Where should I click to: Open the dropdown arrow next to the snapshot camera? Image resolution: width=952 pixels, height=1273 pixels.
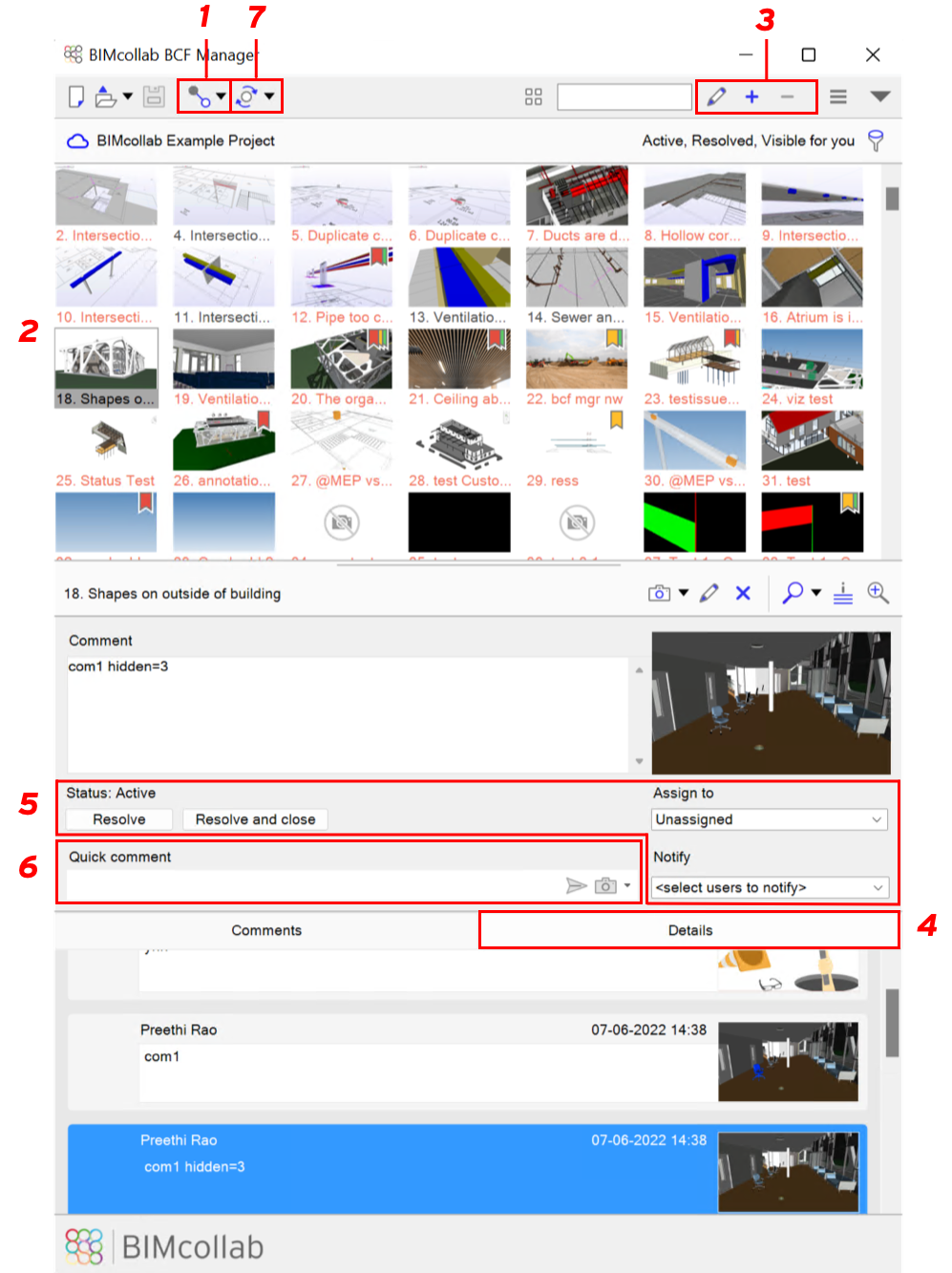click(x=684, y=593)
